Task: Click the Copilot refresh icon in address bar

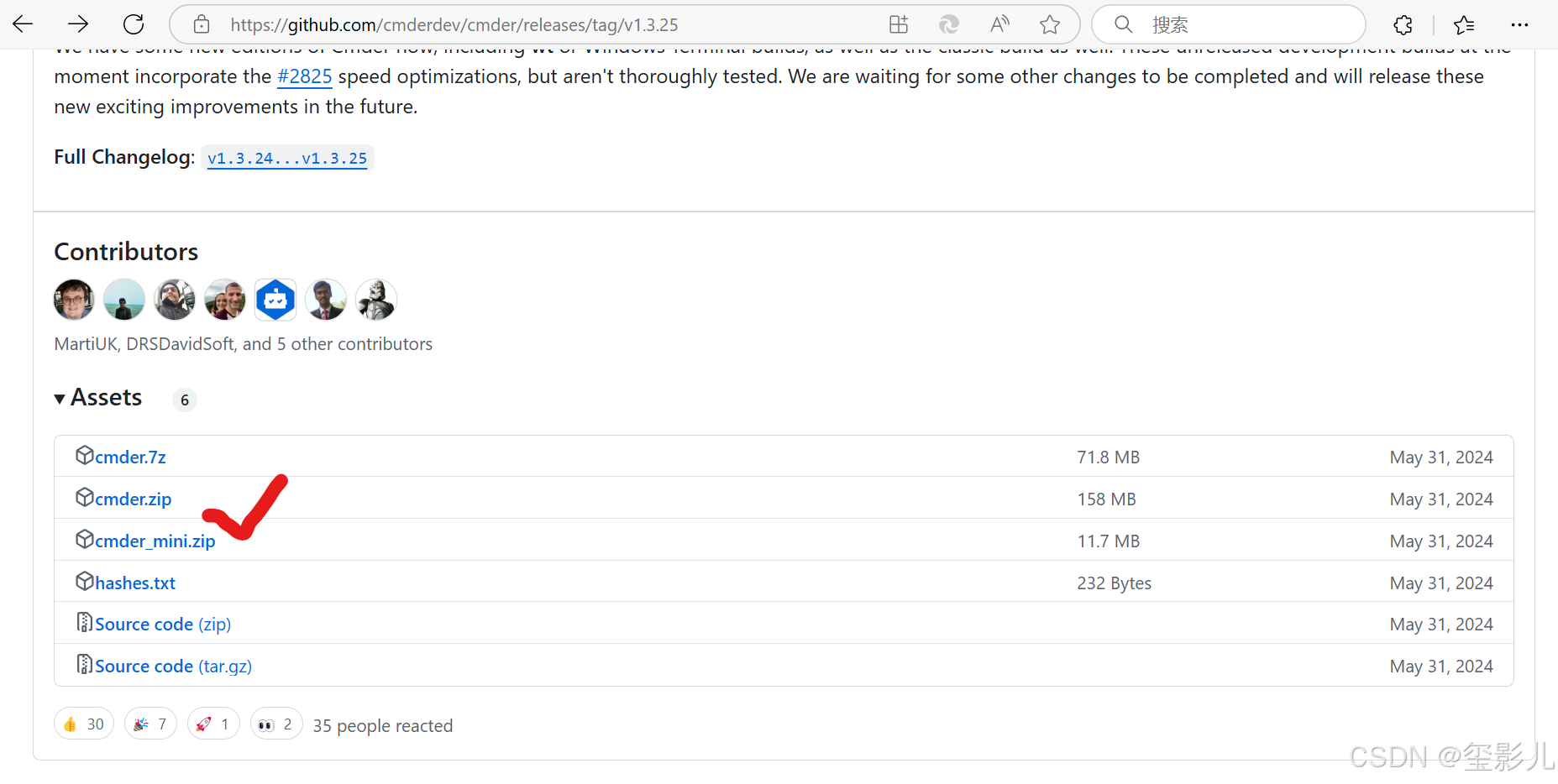Action: coord(949,24)
